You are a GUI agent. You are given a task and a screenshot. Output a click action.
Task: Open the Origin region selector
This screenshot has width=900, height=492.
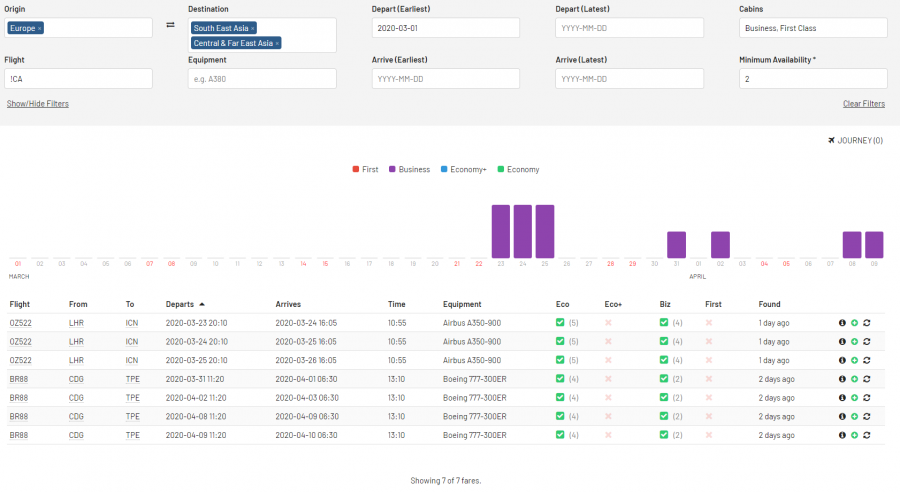click(x=100, y=28)
